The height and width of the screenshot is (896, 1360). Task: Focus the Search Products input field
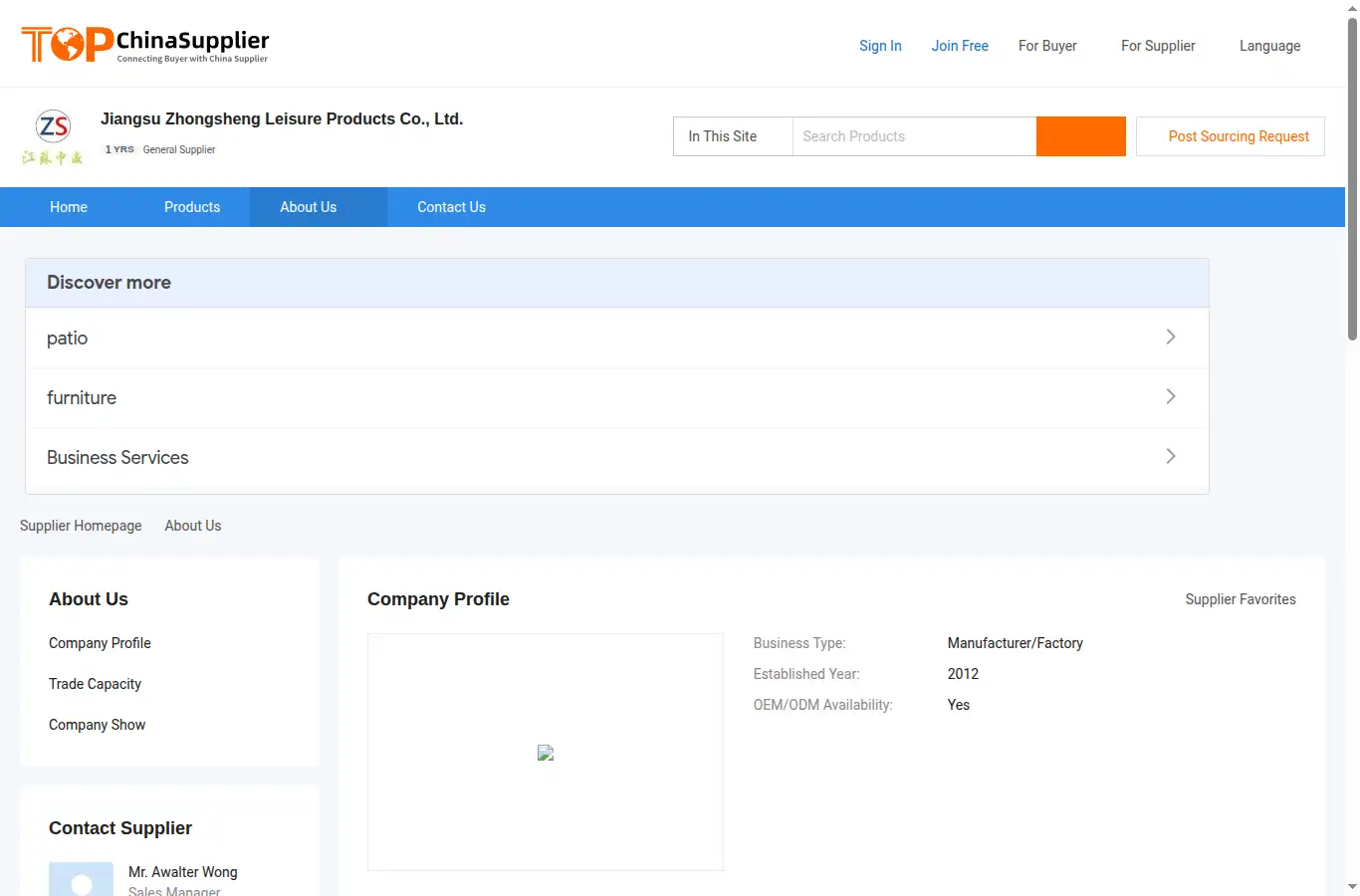tap(914, 136)
